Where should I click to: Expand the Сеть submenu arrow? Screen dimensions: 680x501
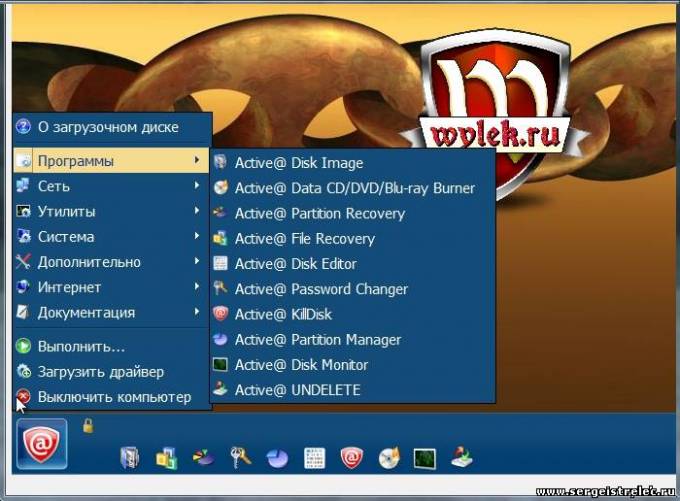[x=197, y=185]
